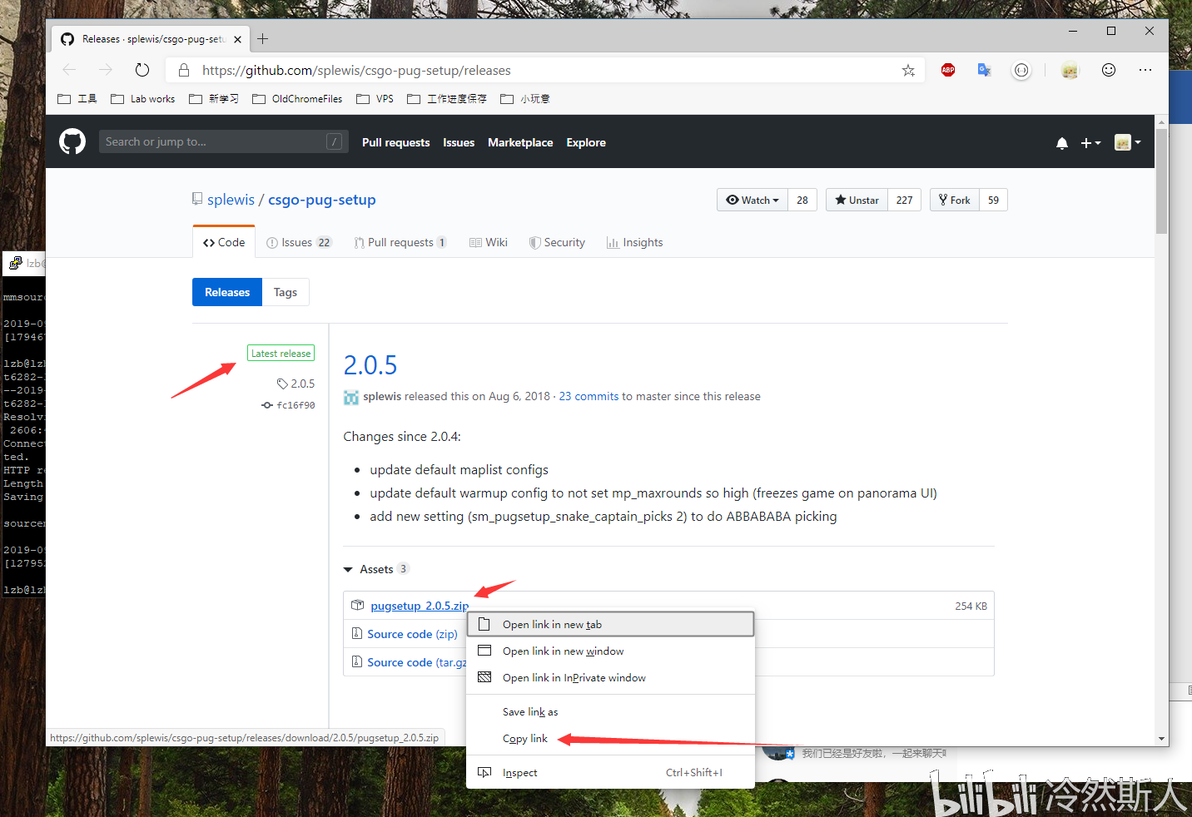The width and height of the screenshot is (1192, 817).
Task: Click the 227 stargazers count
Action: click(904, 200)
